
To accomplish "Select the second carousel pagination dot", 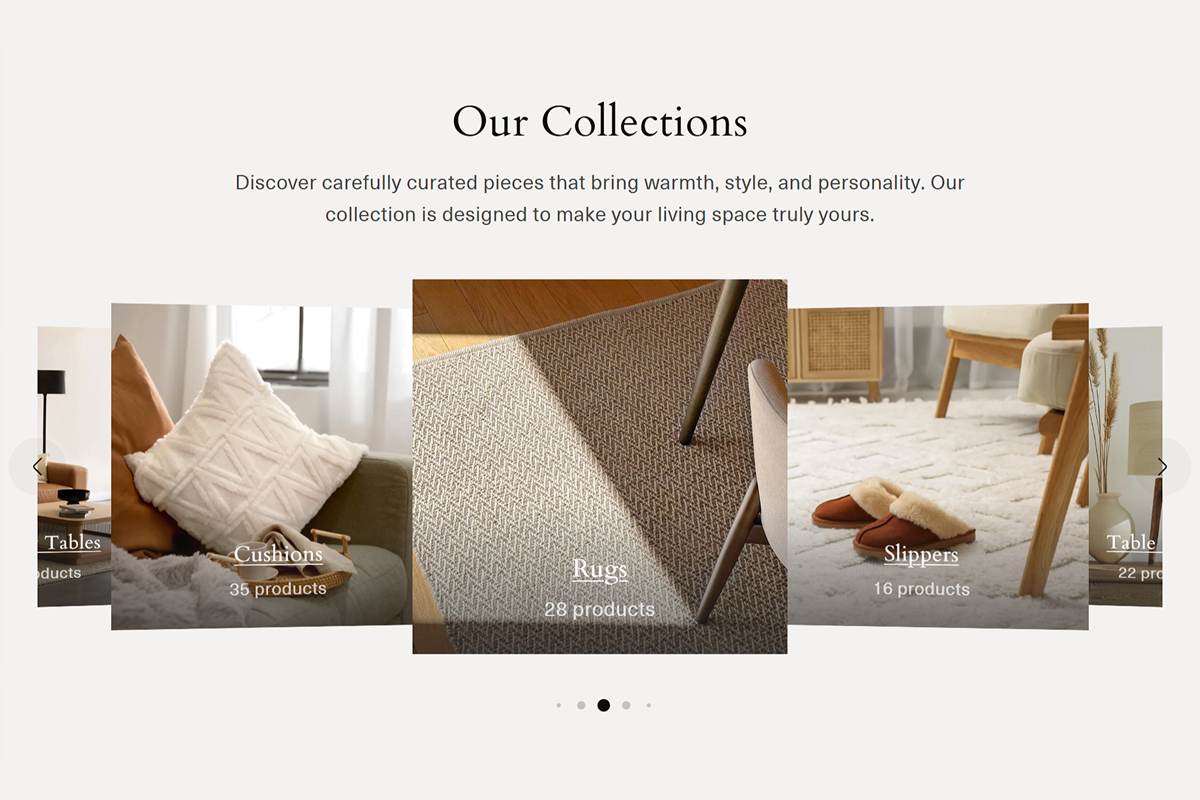I will [581, 705].
